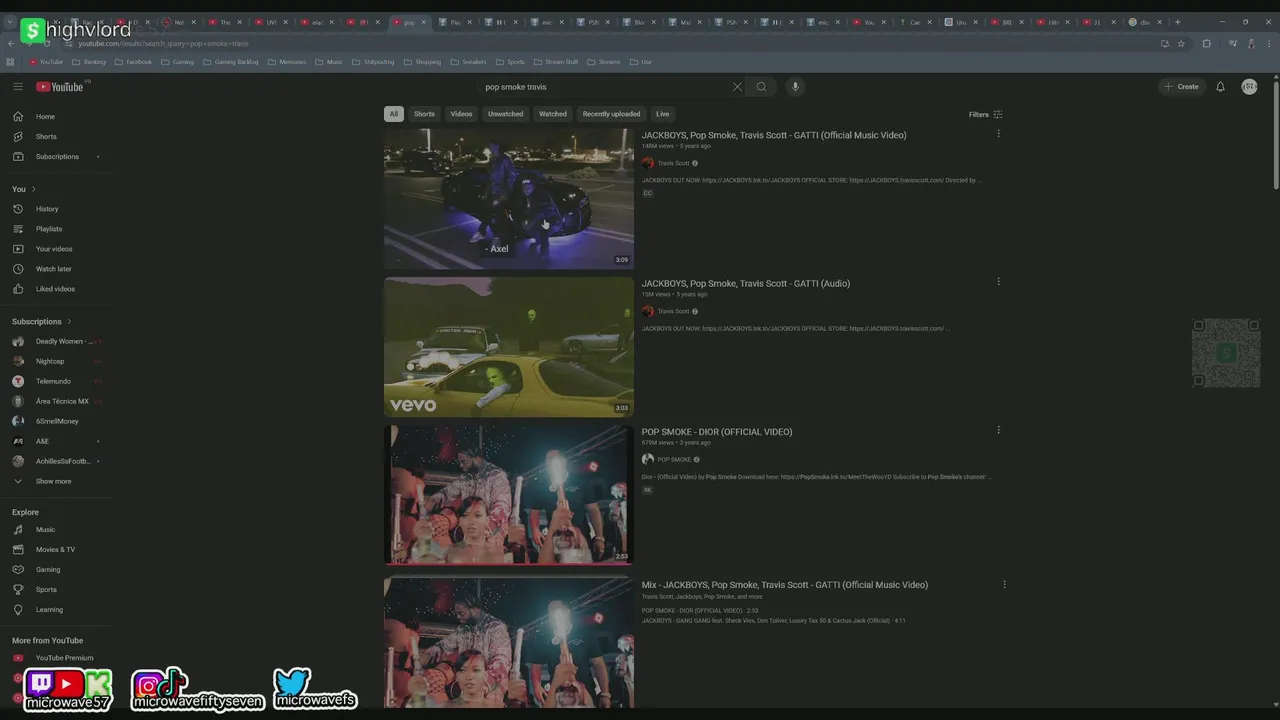Play the GATTI (Audio) vevo thumbnail
Screen dimensions: 1280x720
point(509,346)
